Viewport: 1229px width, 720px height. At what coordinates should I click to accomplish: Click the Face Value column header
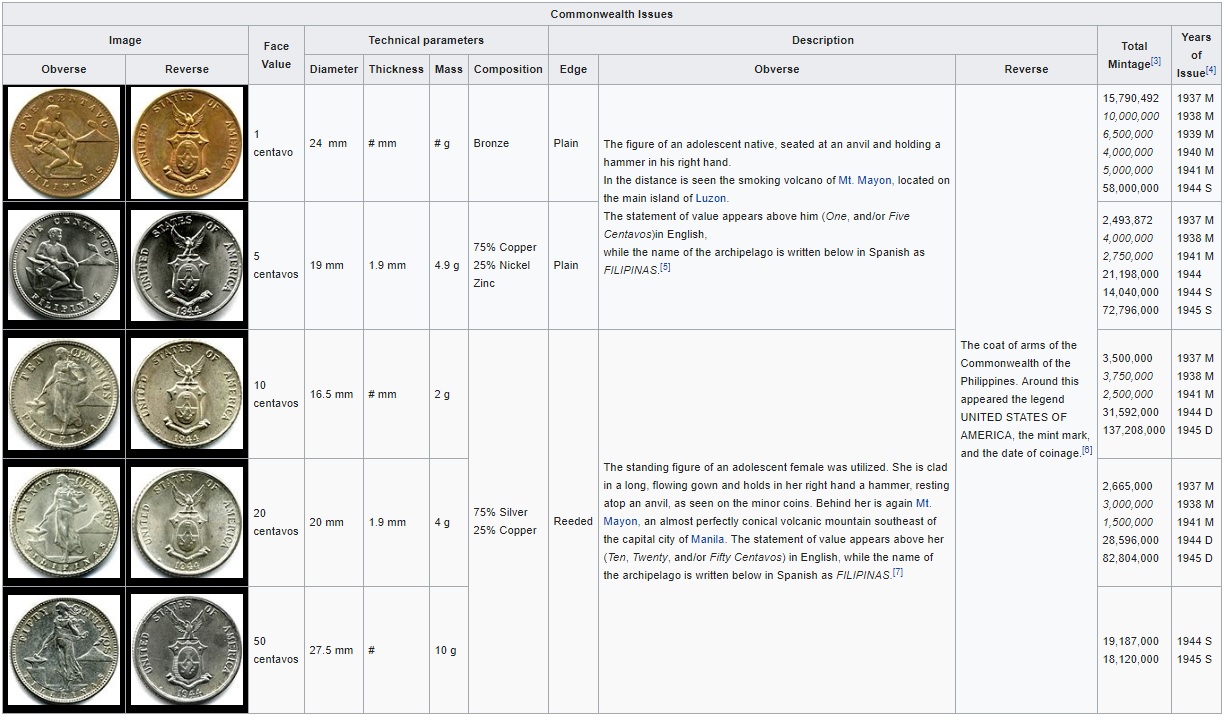pyautogui.click(x=276, y=55)
